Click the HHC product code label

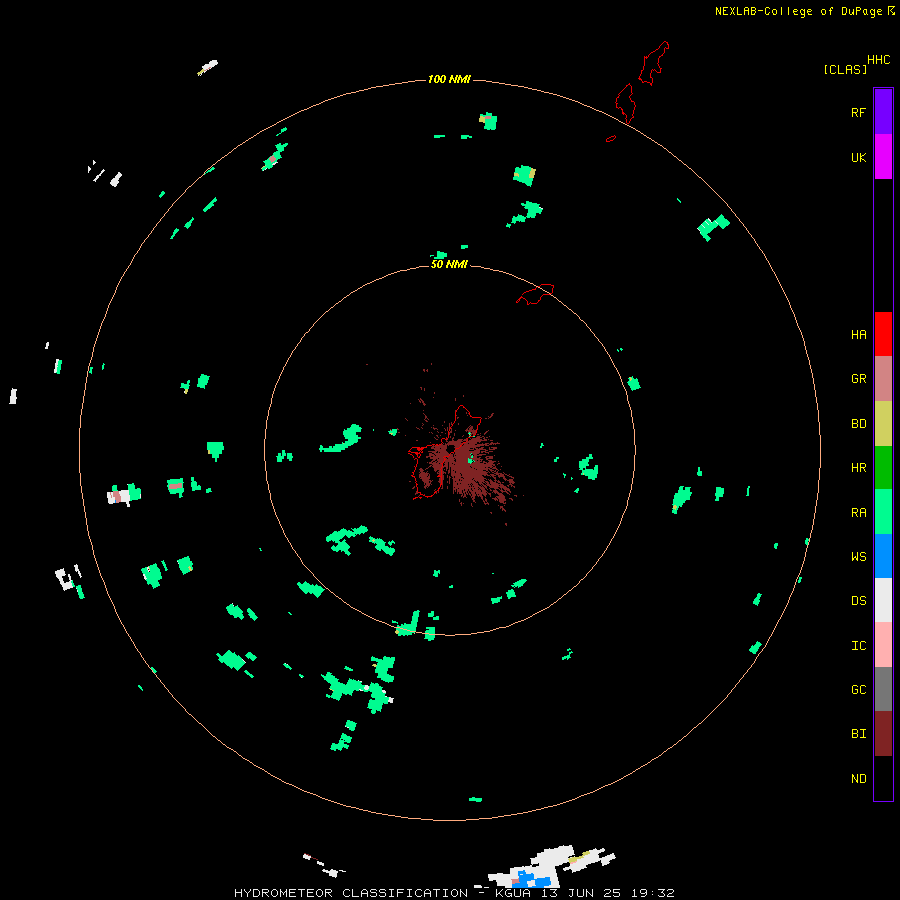click(878, 60)
